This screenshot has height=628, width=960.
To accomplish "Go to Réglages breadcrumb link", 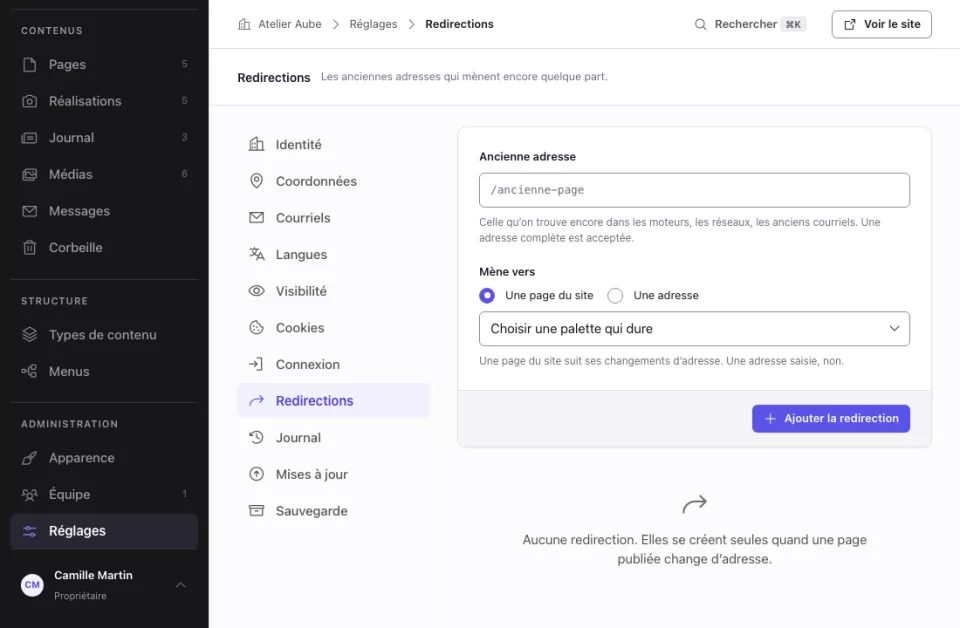I will 373,24.
